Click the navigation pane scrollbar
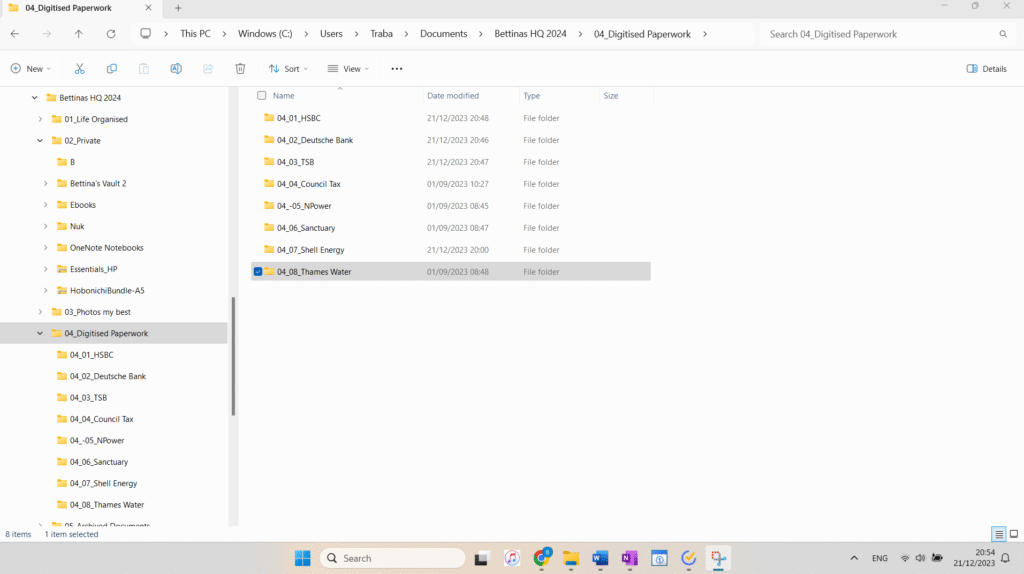Viewport: 1024px width, 574px height. pyautogui.click(x=233, y=356)
